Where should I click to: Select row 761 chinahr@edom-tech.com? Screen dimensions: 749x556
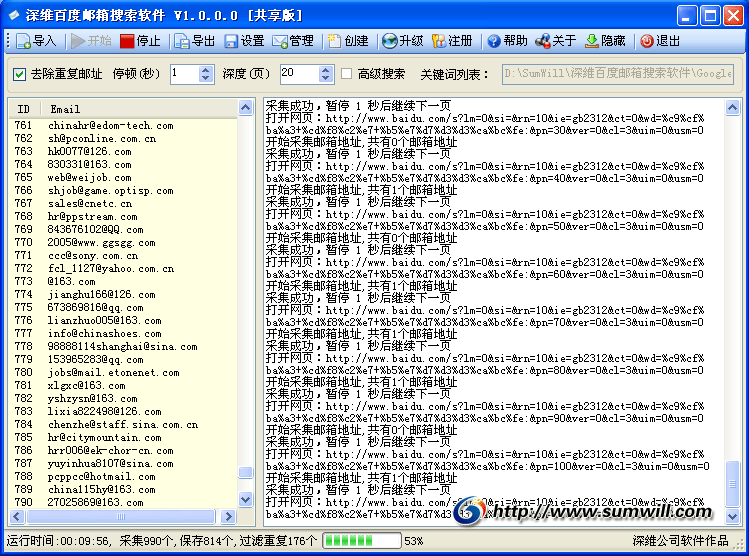(123, 126)
